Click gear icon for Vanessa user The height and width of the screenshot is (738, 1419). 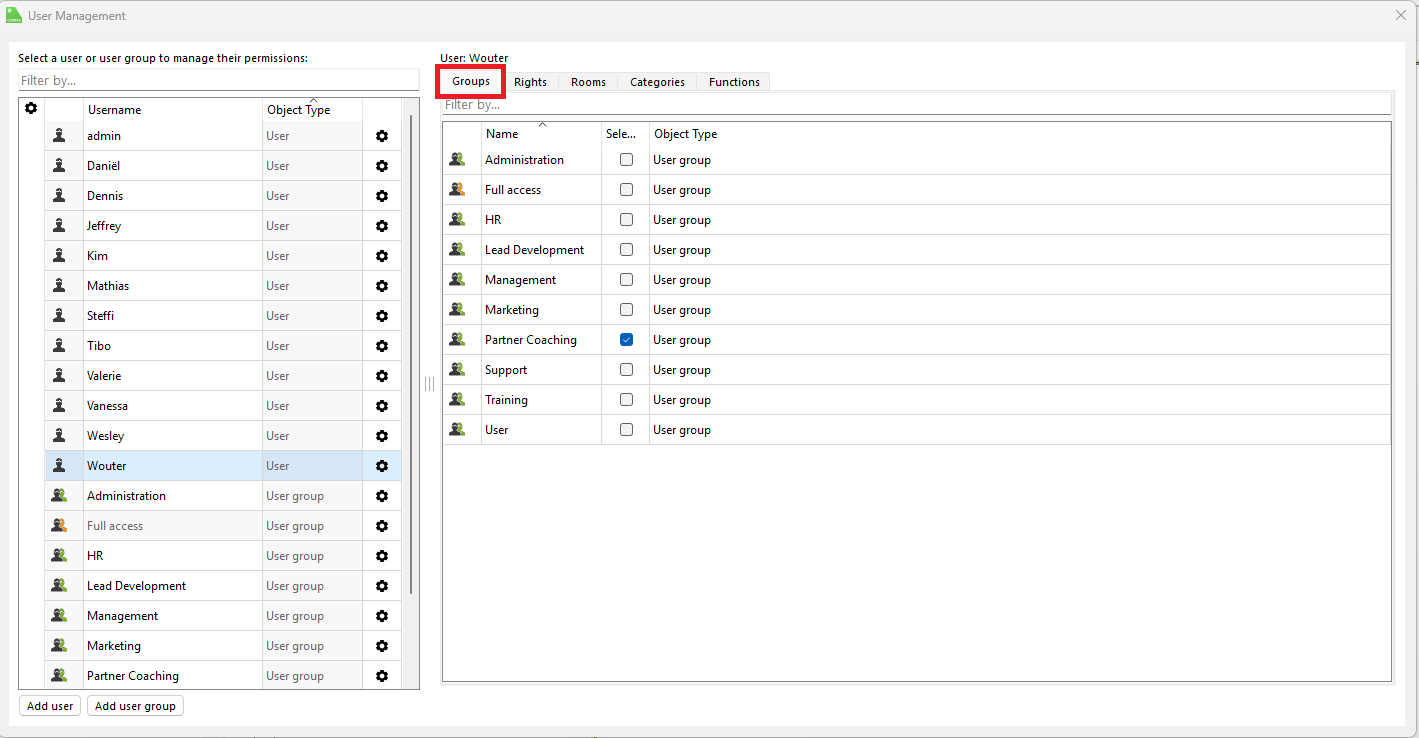[x=381, y=406]
